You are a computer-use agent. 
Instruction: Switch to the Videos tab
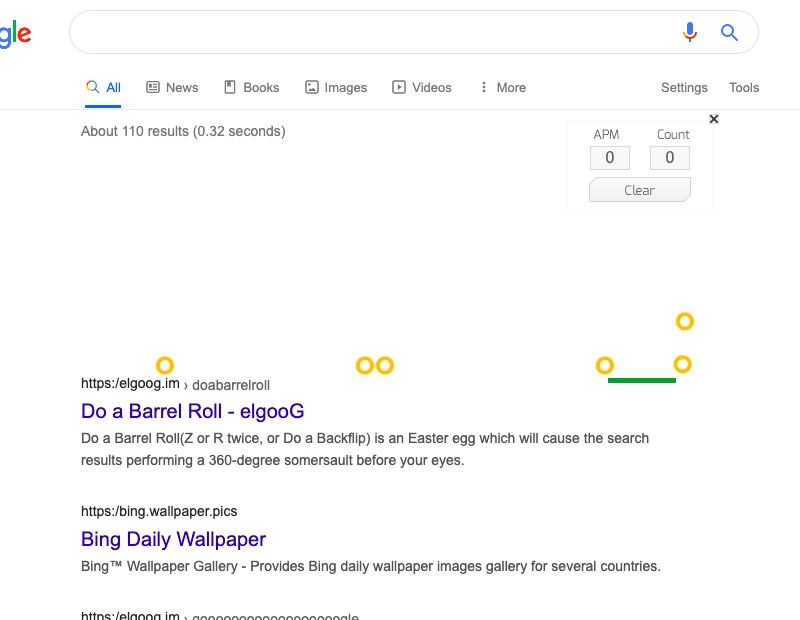coord(422,88)
